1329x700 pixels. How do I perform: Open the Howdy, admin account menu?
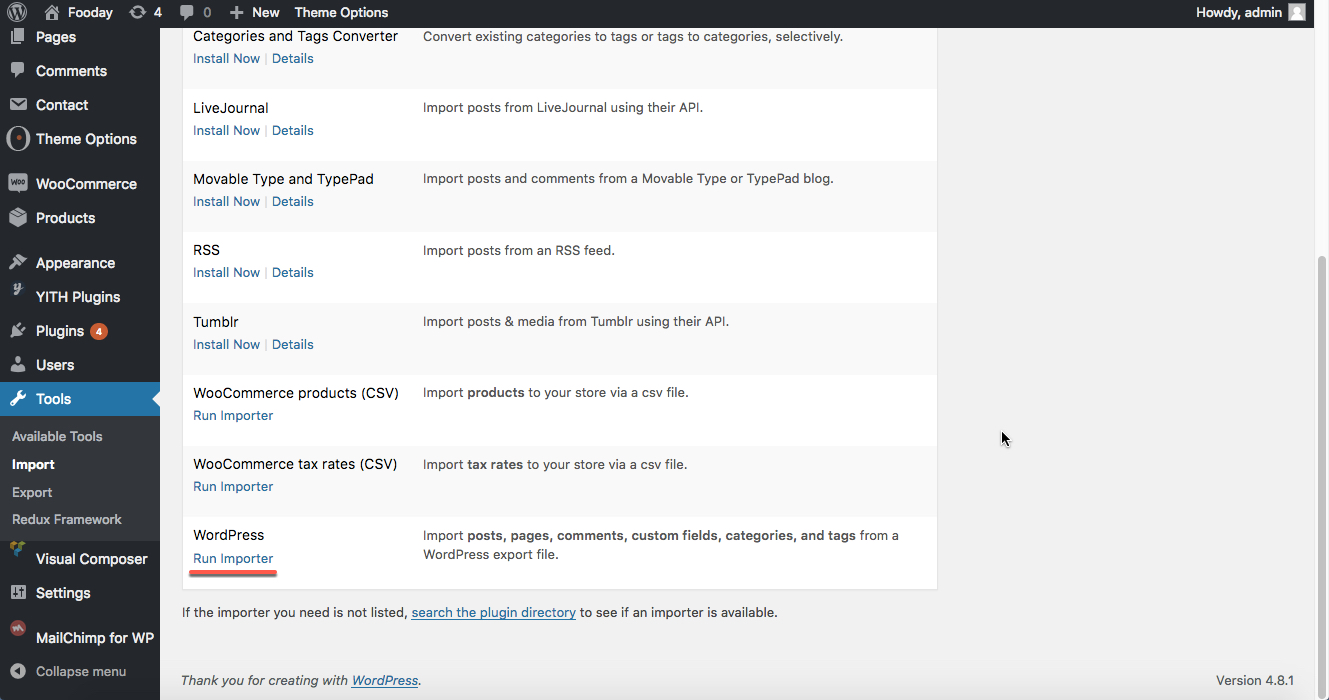click(1250, 12)
